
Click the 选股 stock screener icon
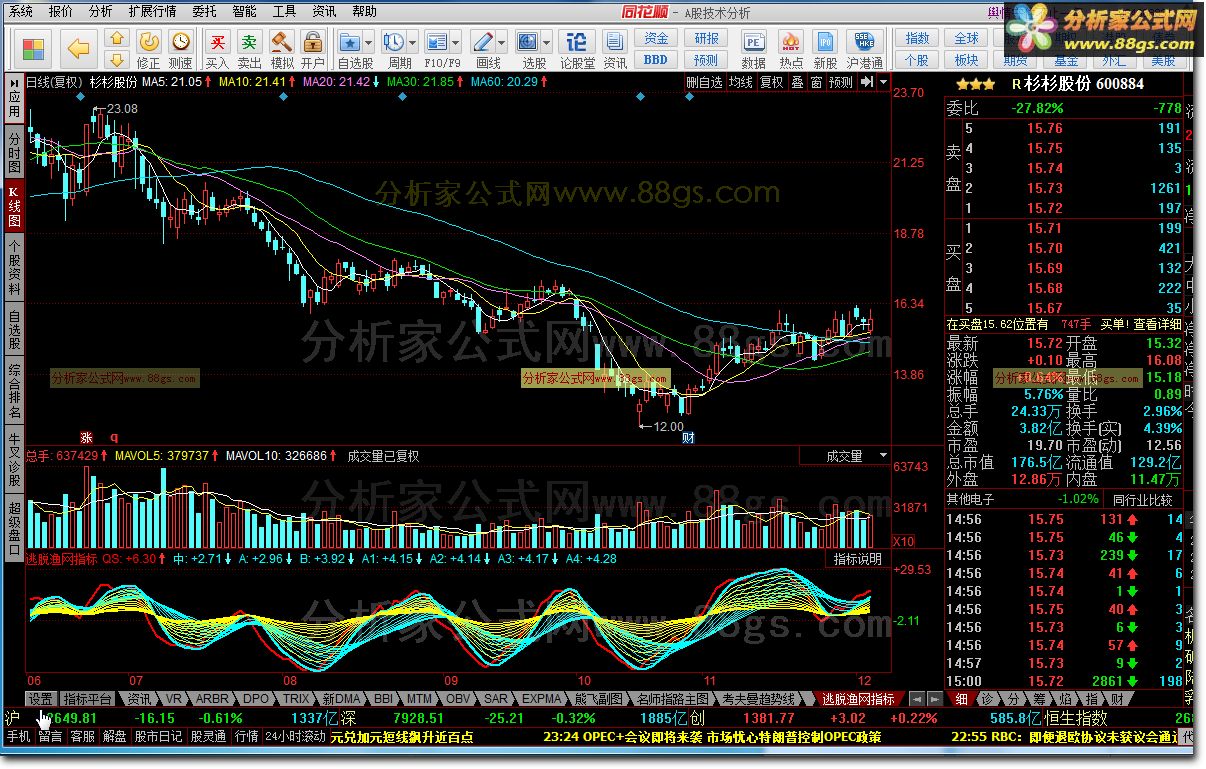(x=528, y=42)
